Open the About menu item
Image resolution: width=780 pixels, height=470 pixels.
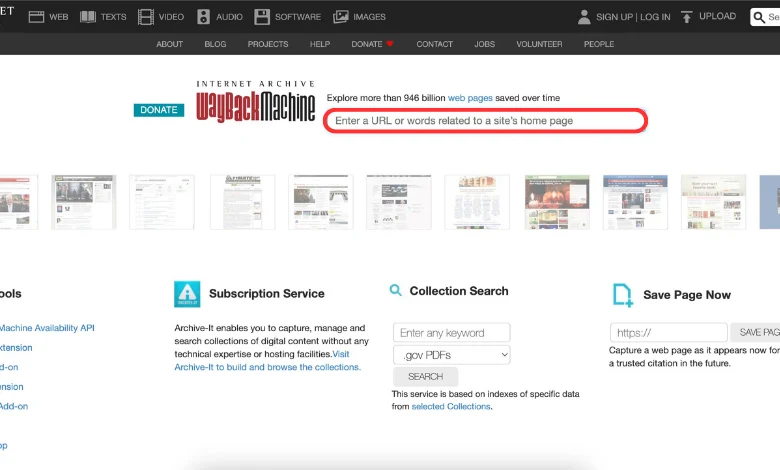point(170,44)
